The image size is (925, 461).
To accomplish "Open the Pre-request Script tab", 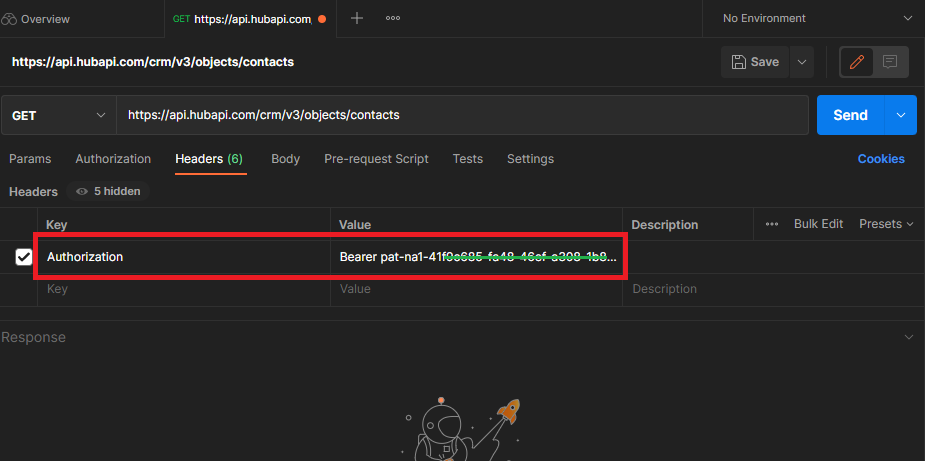I will click(x=376, y=159).
